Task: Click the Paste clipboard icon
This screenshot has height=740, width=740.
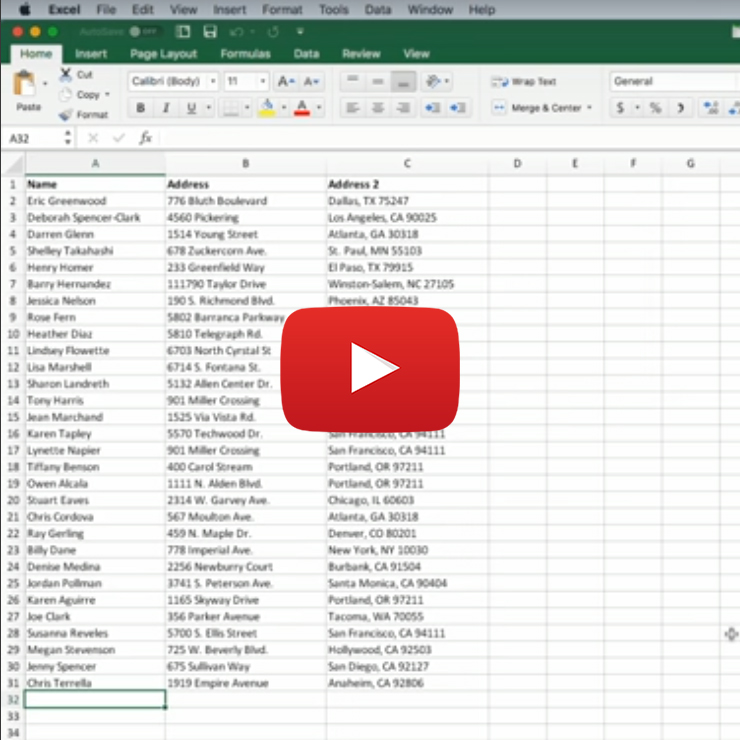Action: 26,86
